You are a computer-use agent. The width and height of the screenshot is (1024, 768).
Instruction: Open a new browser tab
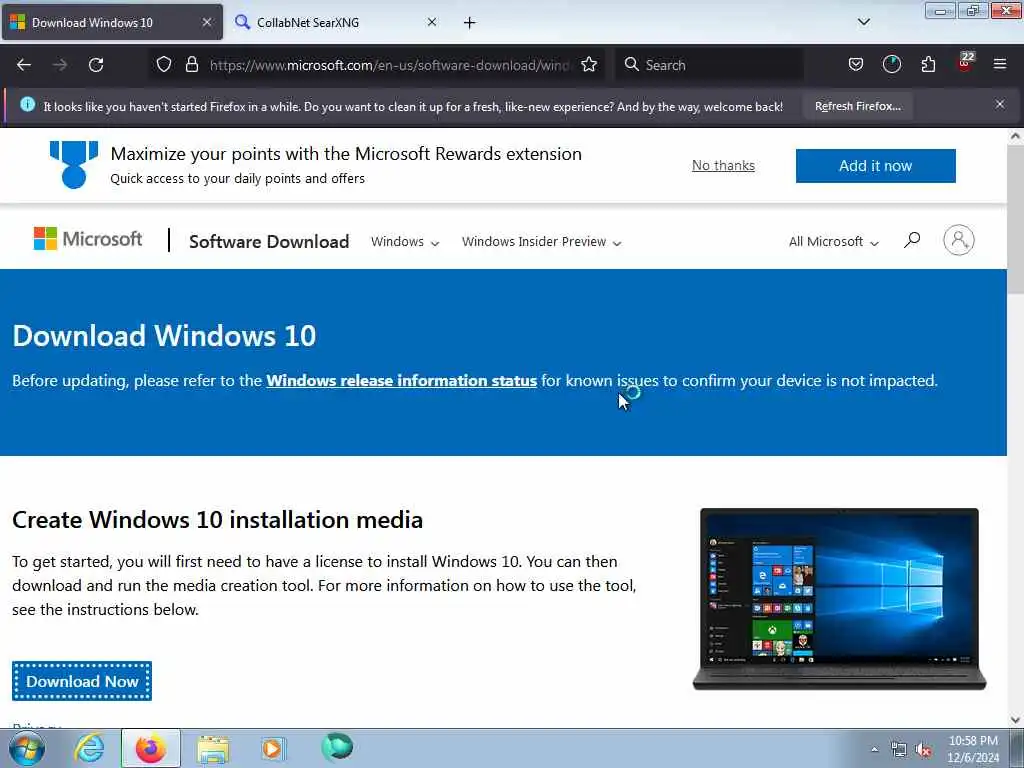pyautogui.click(x=470, y=23)
